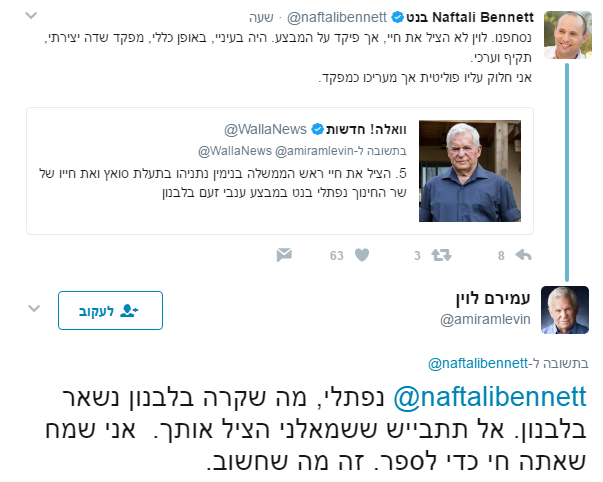Open Naftali Bennett's profile picture
Viewport: 603px width, 482px height.
pos(565,36)
